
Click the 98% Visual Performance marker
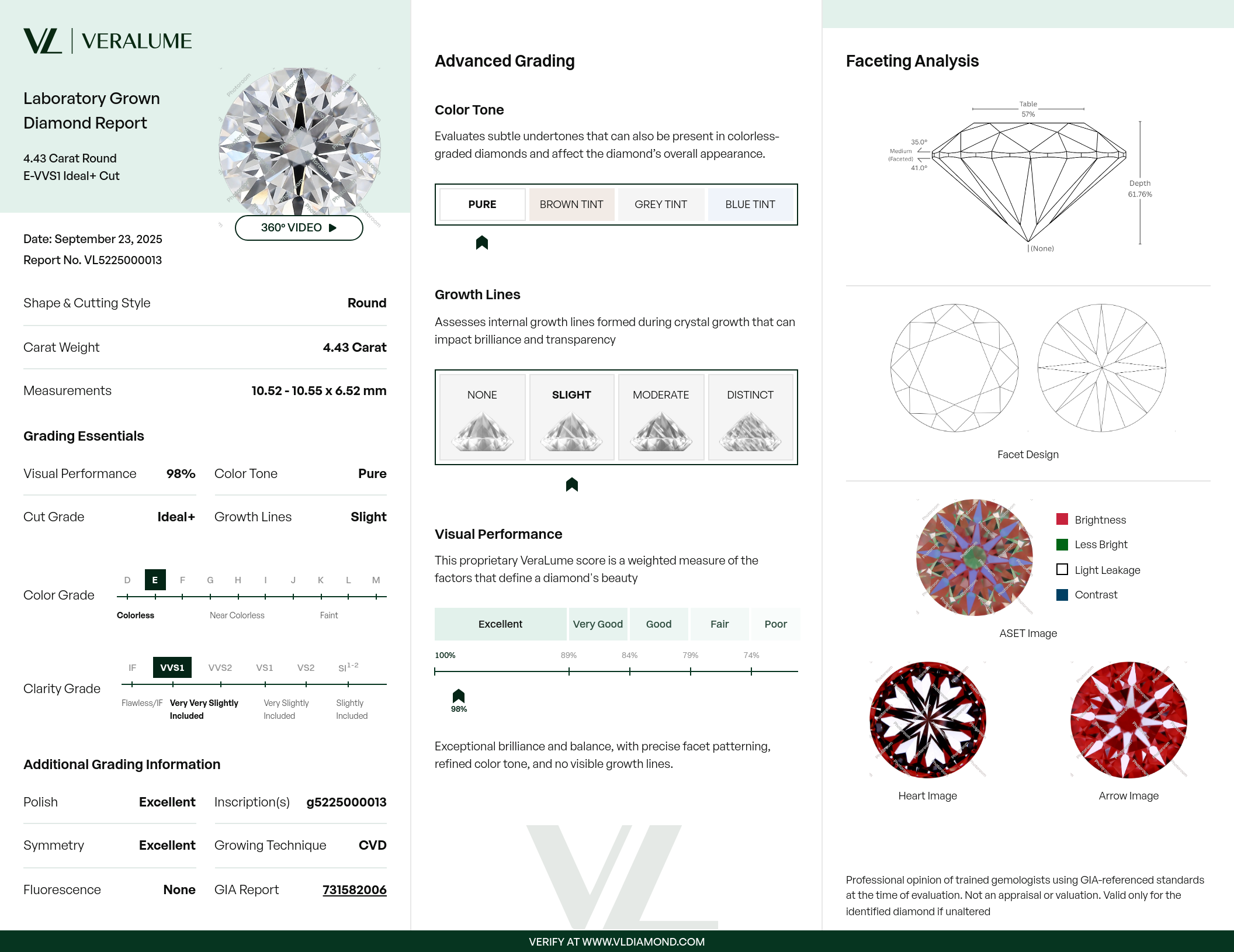(459, 696)
